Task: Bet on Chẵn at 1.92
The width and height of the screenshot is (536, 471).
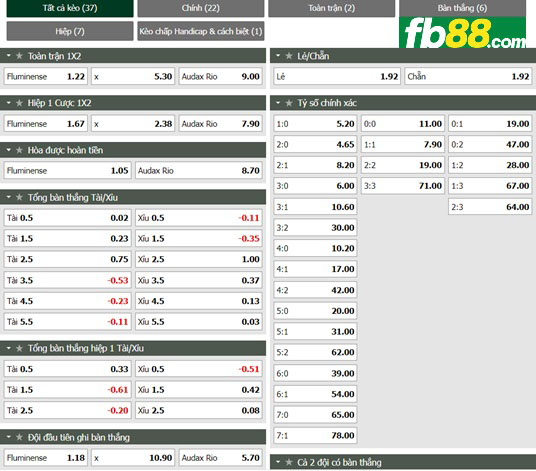Action: pos(468,76)
